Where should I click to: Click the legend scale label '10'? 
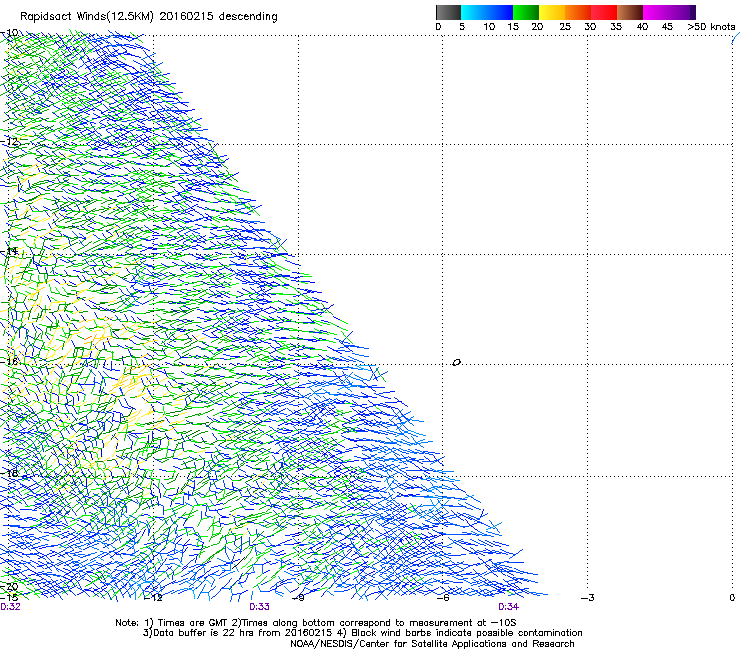489,27
